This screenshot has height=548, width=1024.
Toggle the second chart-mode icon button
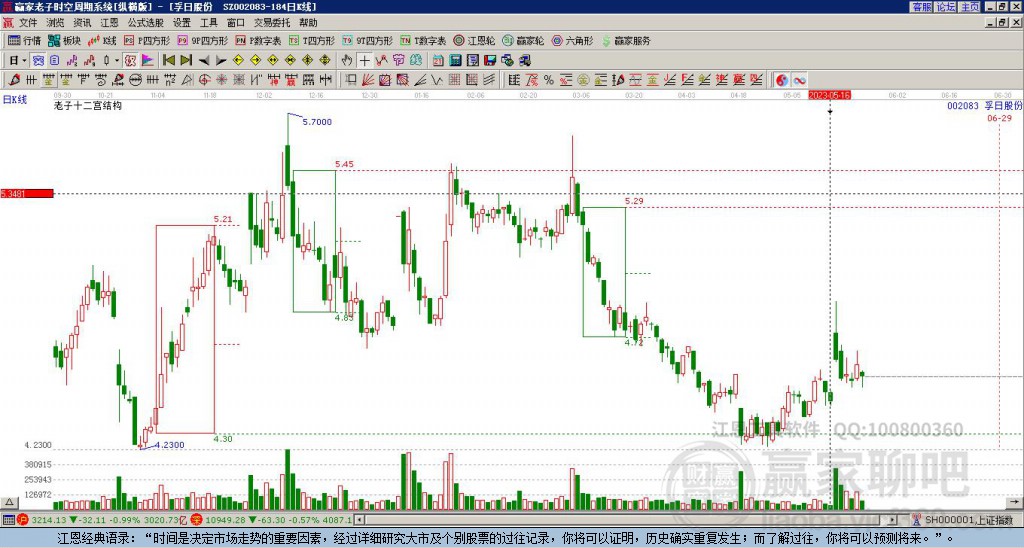(x=54, y=60)
